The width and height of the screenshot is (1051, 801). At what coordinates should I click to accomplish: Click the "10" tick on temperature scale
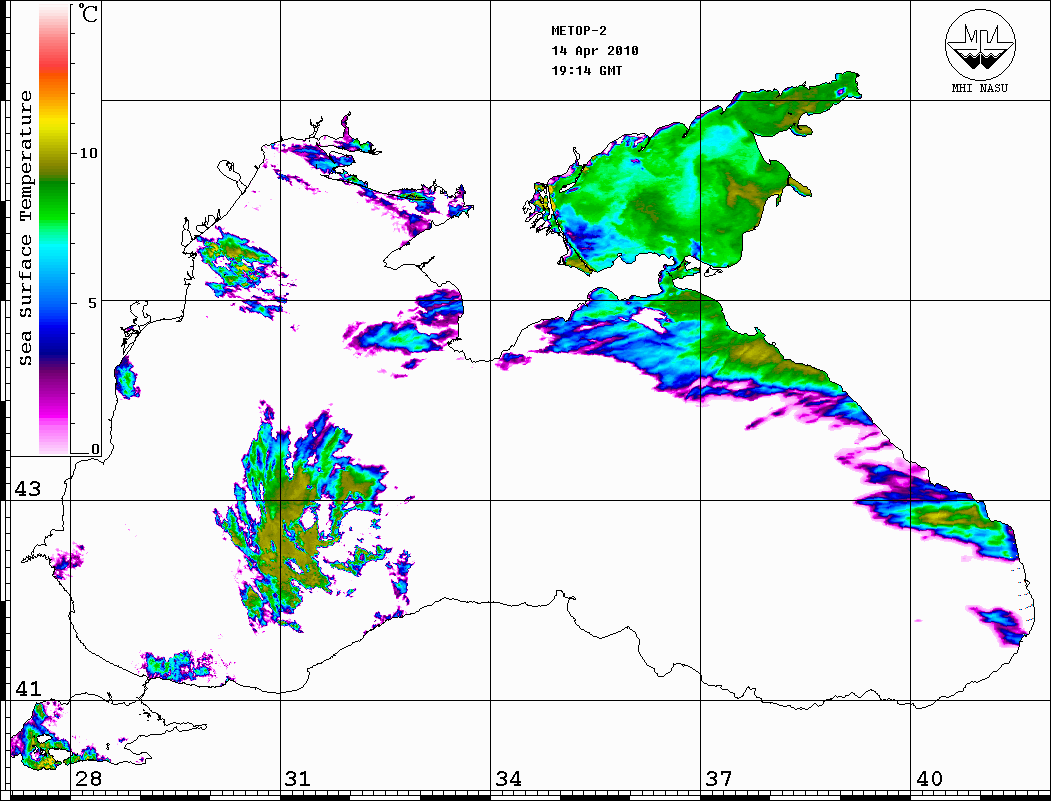[88, 153]
